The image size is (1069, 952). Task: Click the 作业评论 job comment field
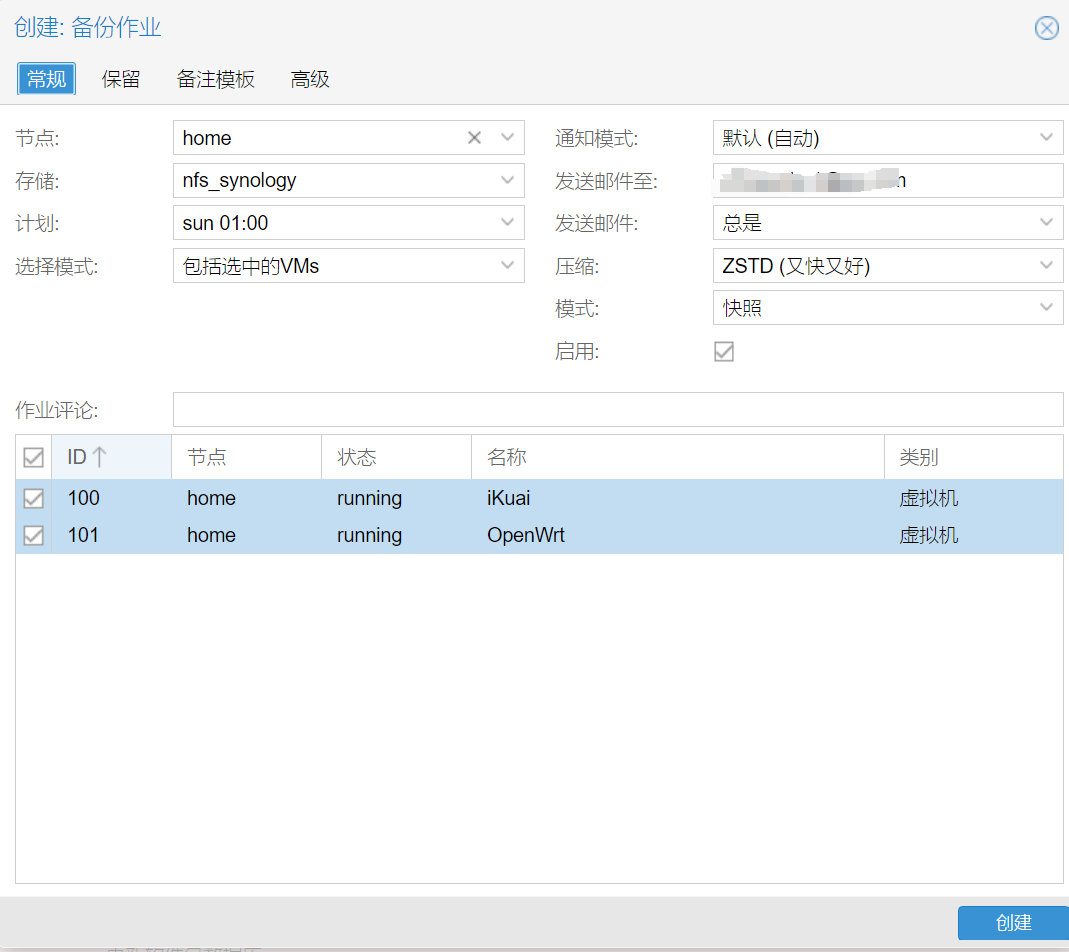coord(617,410)
